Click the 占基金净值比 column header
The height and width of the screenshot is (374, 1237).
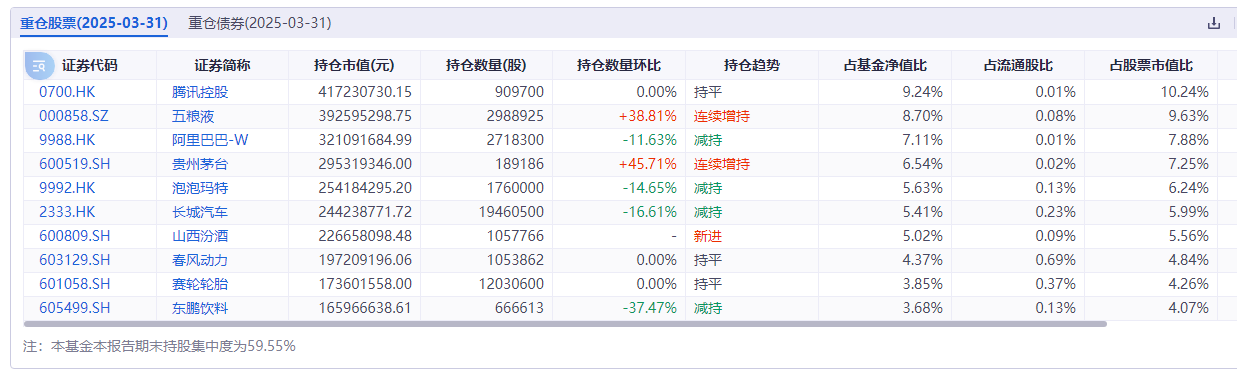pos(885,66)
